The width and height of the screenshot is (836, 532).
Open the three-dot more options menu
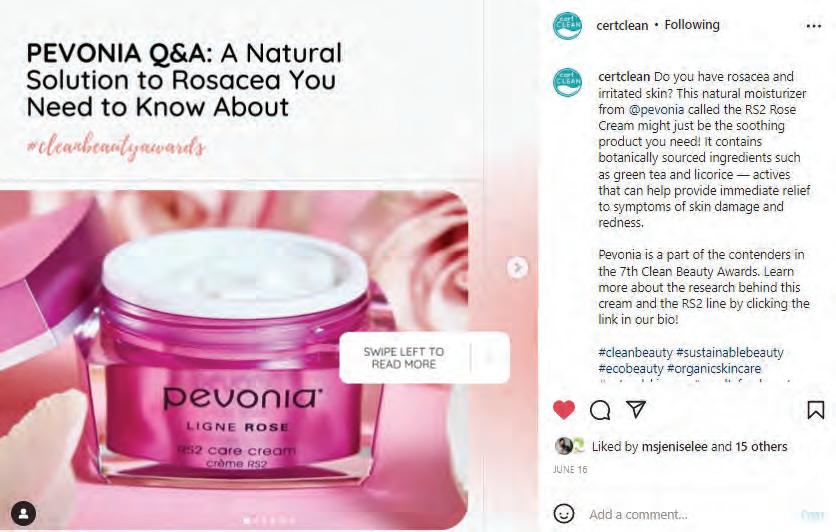pyautogui.click(x=814, y=26)
